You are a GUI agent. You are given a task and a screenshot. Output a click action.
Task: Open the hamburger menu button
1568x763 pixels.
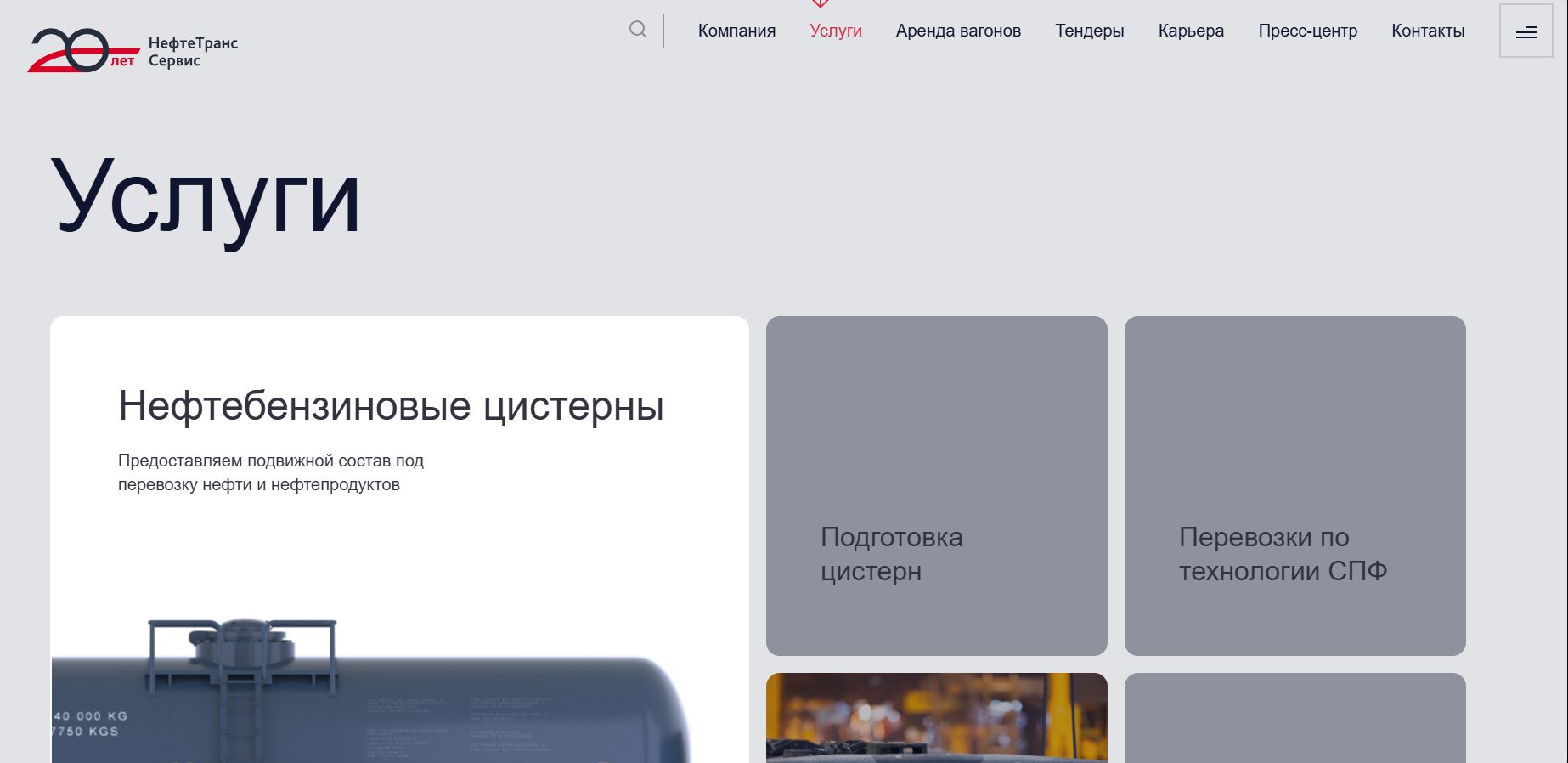click(1526, 31)
